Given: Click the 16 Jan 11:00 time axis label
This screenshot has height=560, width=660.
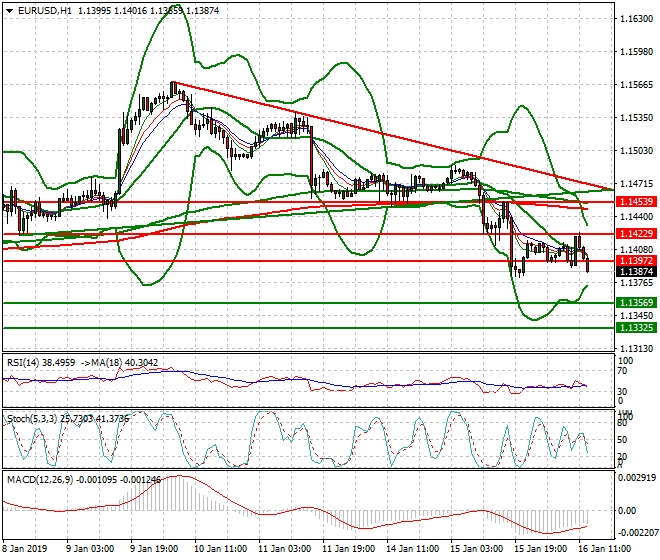Looking at the screenshot, I should pyautogui.click(x=604, y=549).
